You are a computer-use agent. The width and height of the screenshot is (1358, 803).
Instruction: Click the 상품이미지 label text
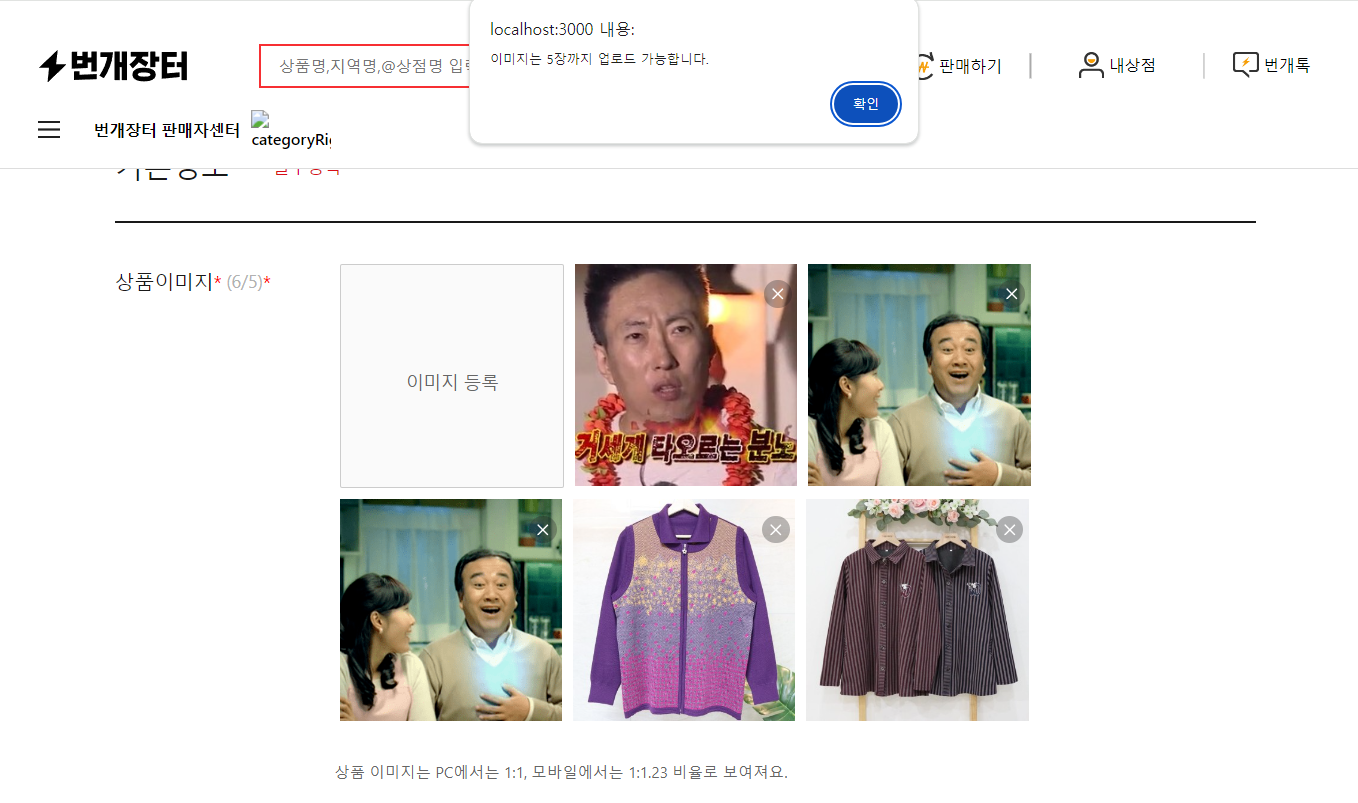coord(165,282)
